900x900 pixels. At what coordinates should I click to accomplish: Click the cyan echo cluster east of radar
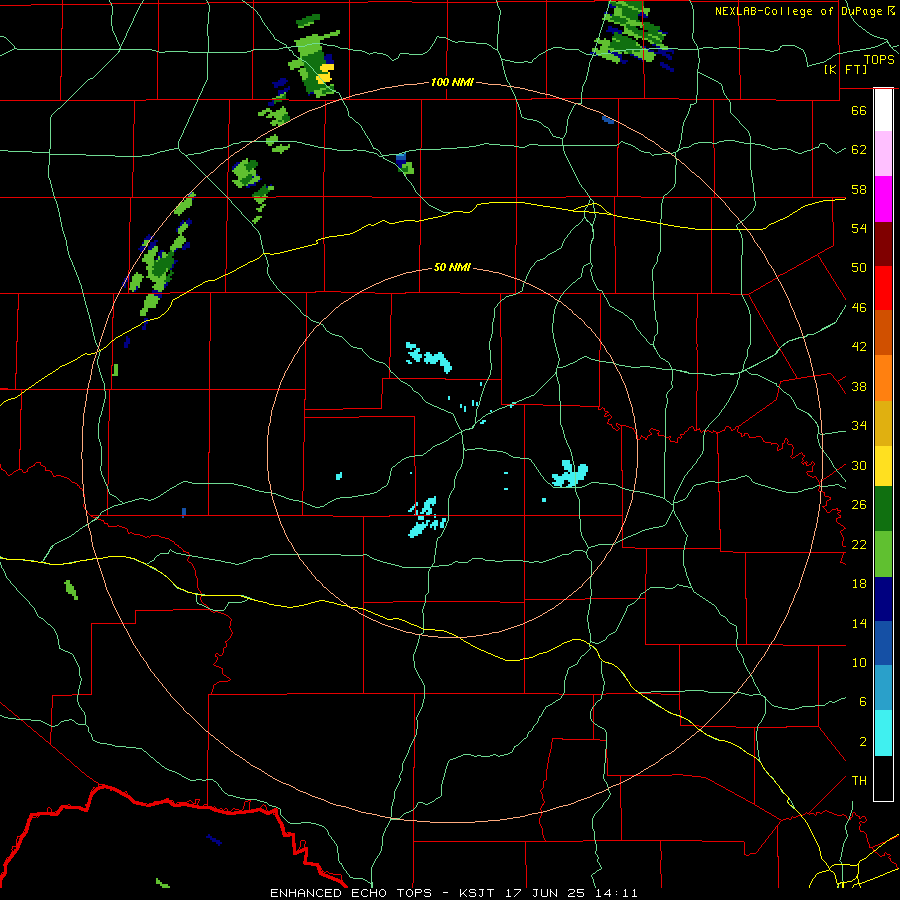570,474
